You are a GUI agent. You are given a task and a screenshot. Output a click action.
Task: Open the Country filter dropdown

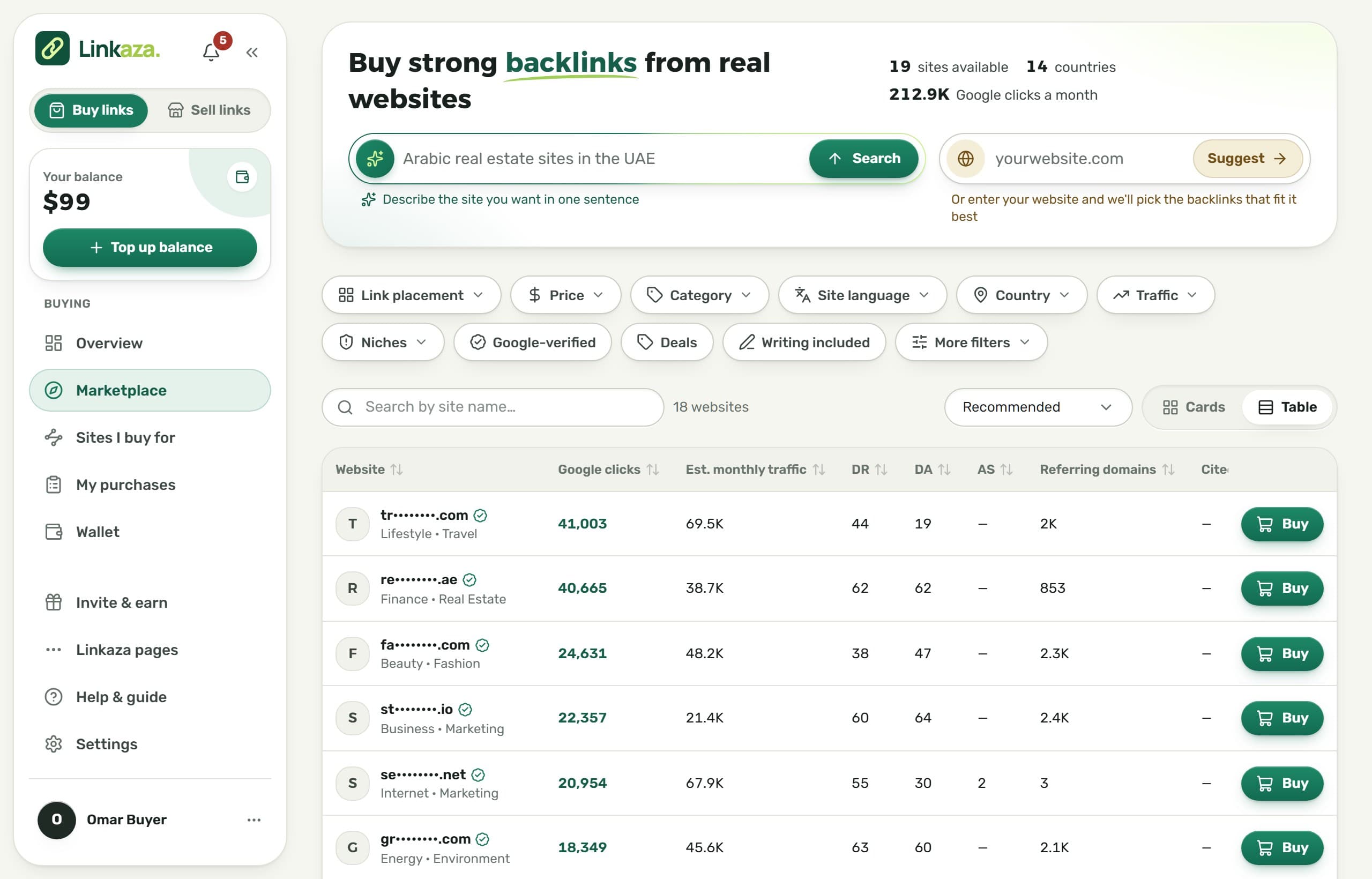[x=1021, y=295]
